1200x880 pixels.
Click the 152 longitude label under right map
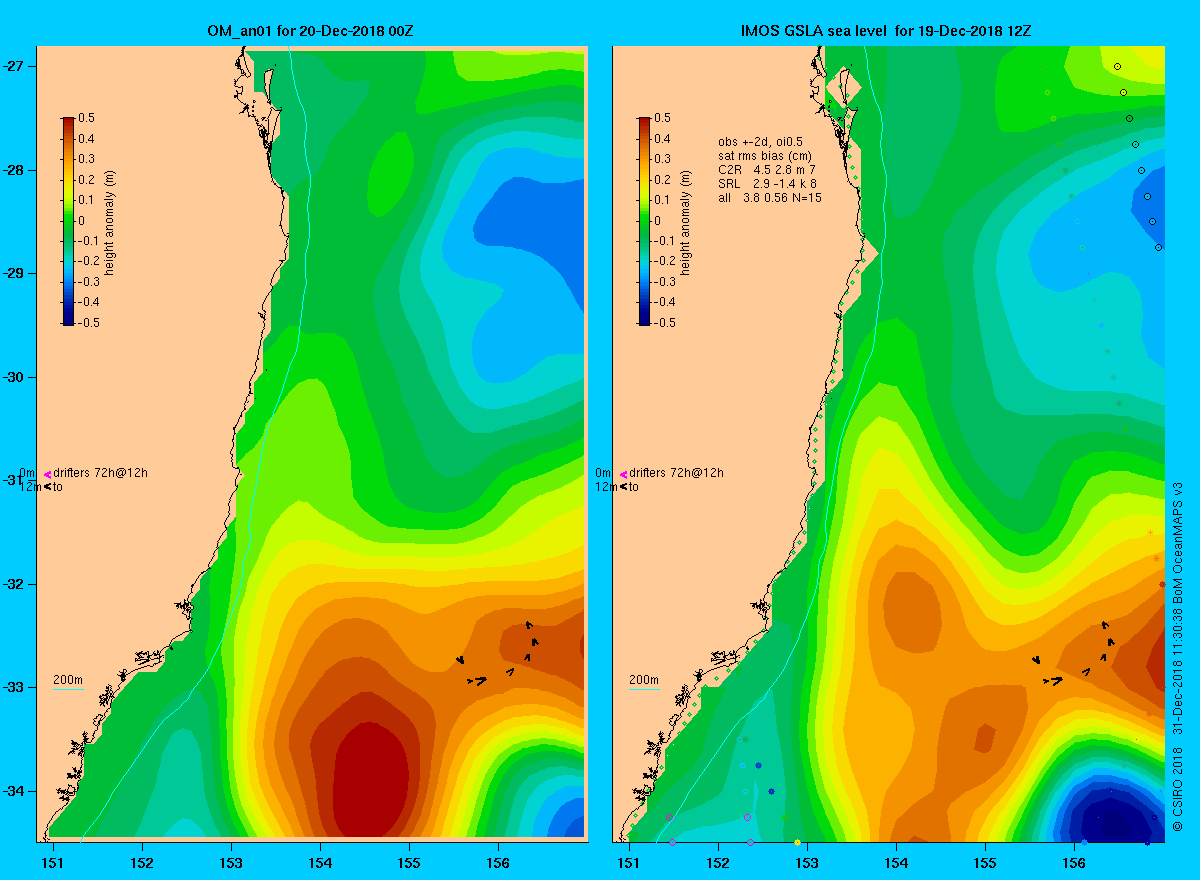coord(719,862)
